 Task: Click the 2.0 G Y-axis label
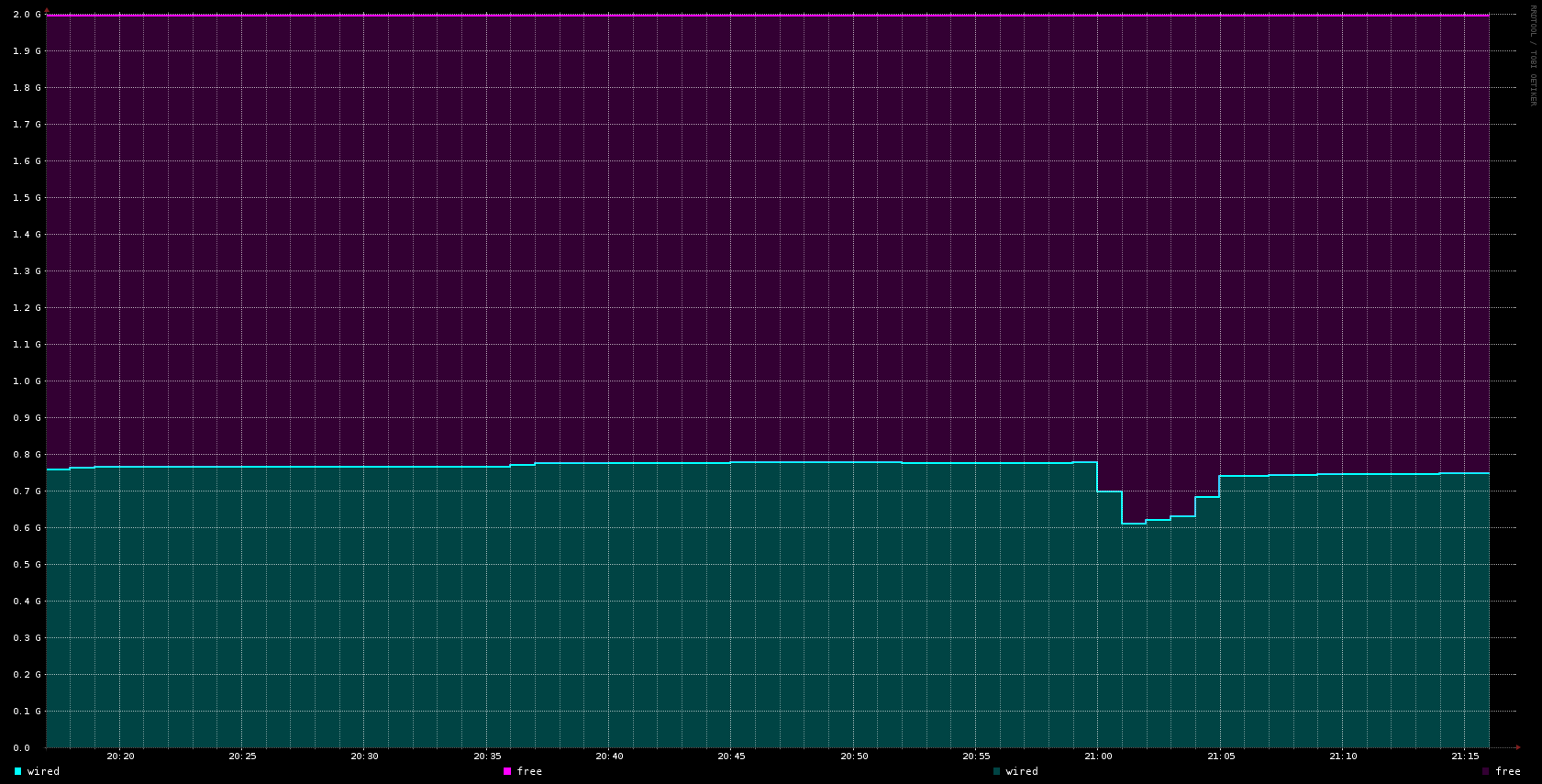[27, 15]
